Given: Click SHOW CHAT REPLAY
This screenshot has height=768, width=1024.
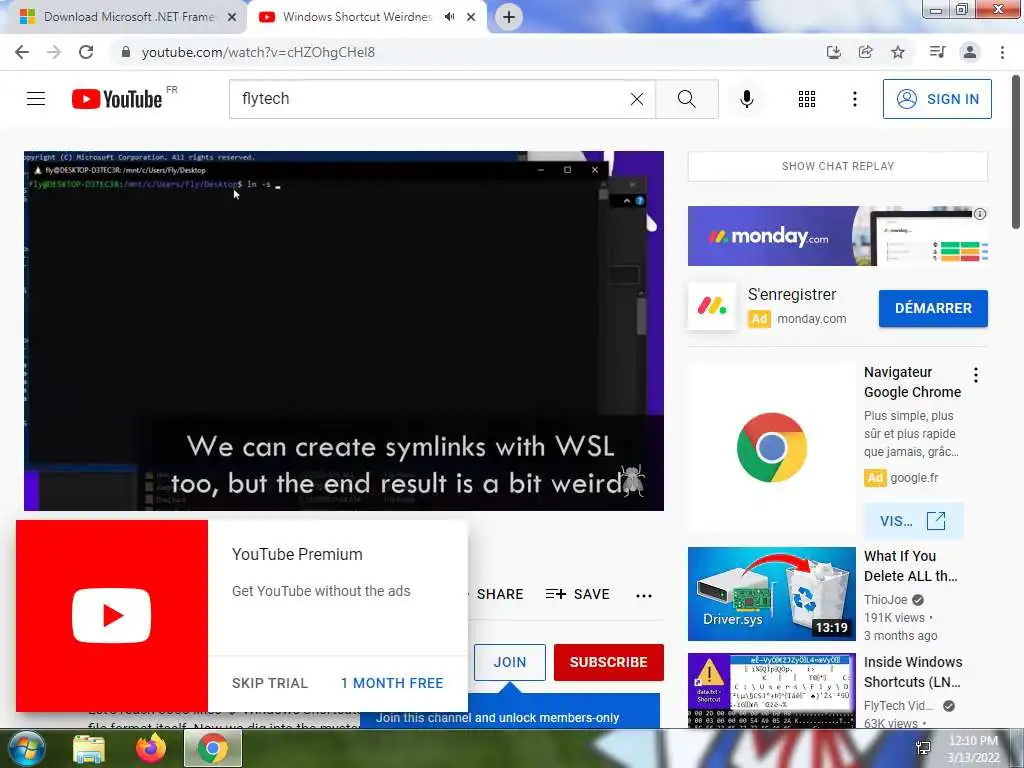Looking at the screenshot, I should [838, 166].
